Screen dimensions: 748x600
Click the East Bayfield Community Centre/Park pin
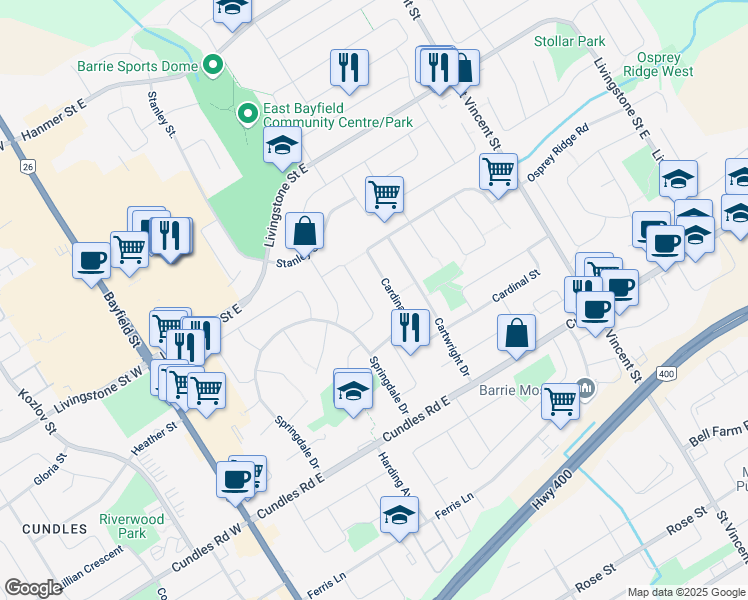pos(248,114)
